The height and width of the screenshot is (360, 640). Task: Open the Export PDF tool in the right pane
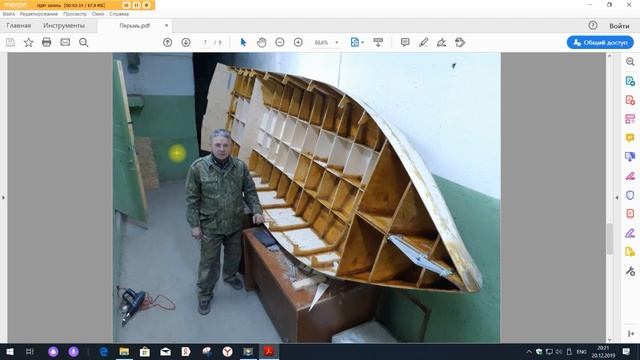coord(630,81)
